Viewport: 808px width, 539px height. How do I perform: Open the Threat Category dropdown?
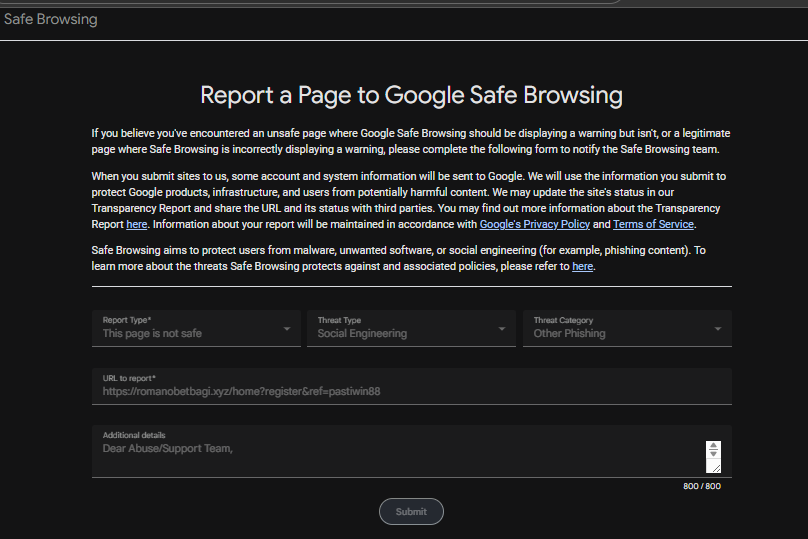[x=627, y=328]
